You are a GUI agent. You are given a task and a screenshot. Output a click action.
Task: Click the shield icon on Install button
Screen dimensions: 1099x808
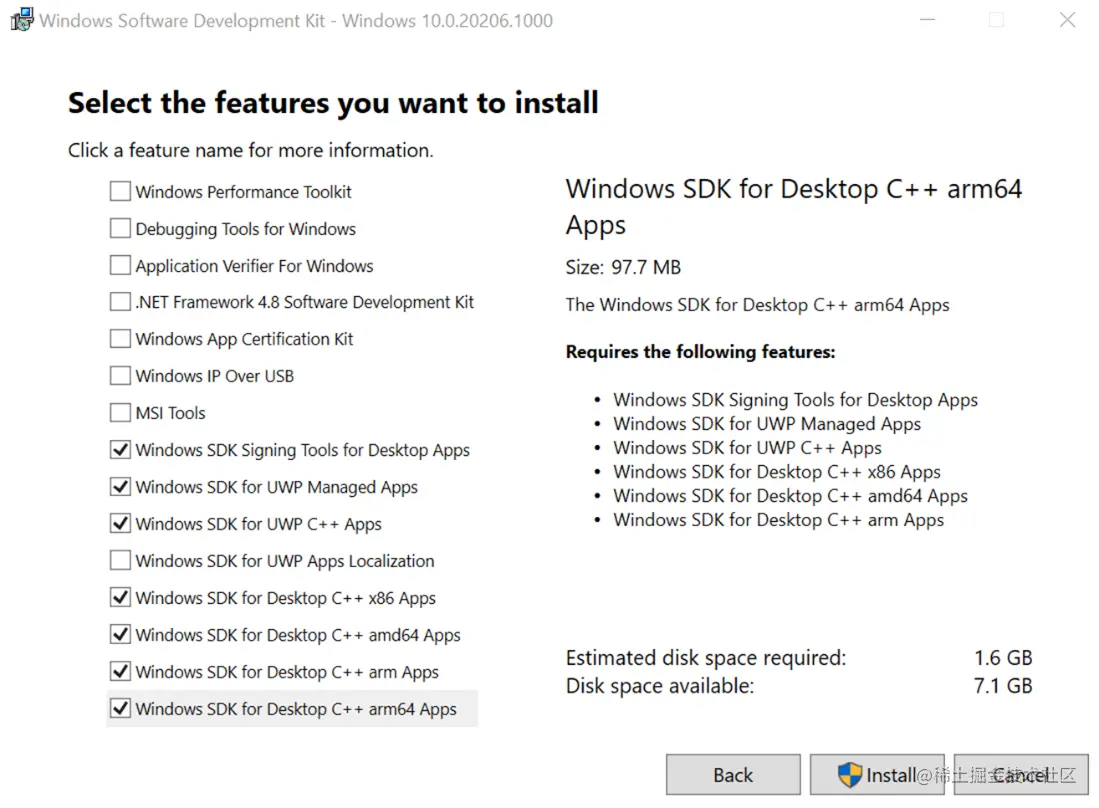click(x=849, y=774)
